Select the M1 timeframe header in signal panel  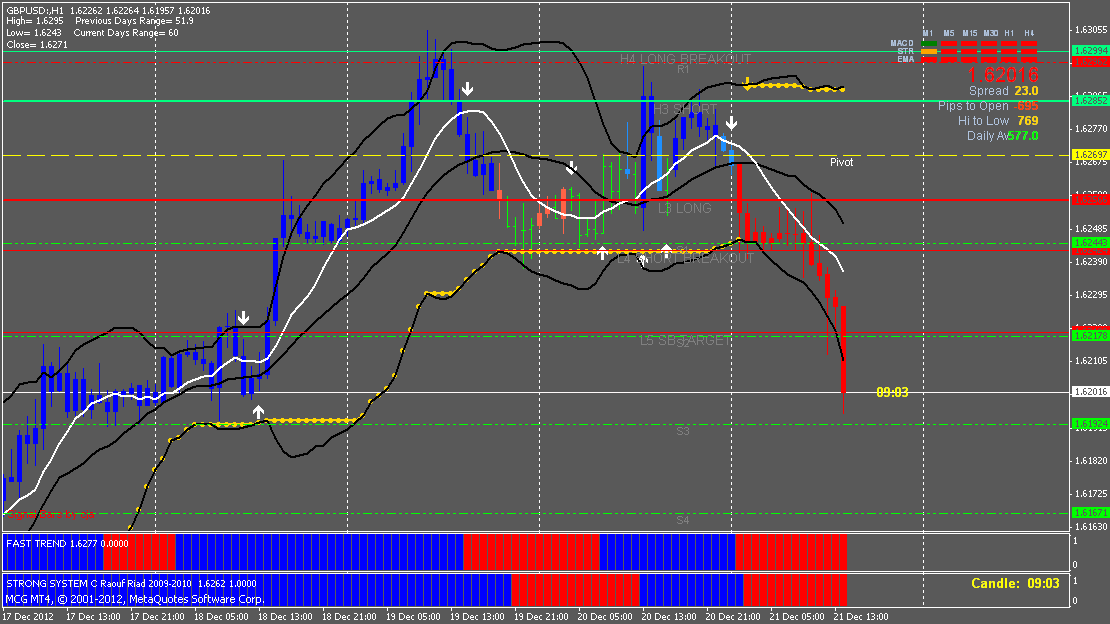[x=928, y=33]
